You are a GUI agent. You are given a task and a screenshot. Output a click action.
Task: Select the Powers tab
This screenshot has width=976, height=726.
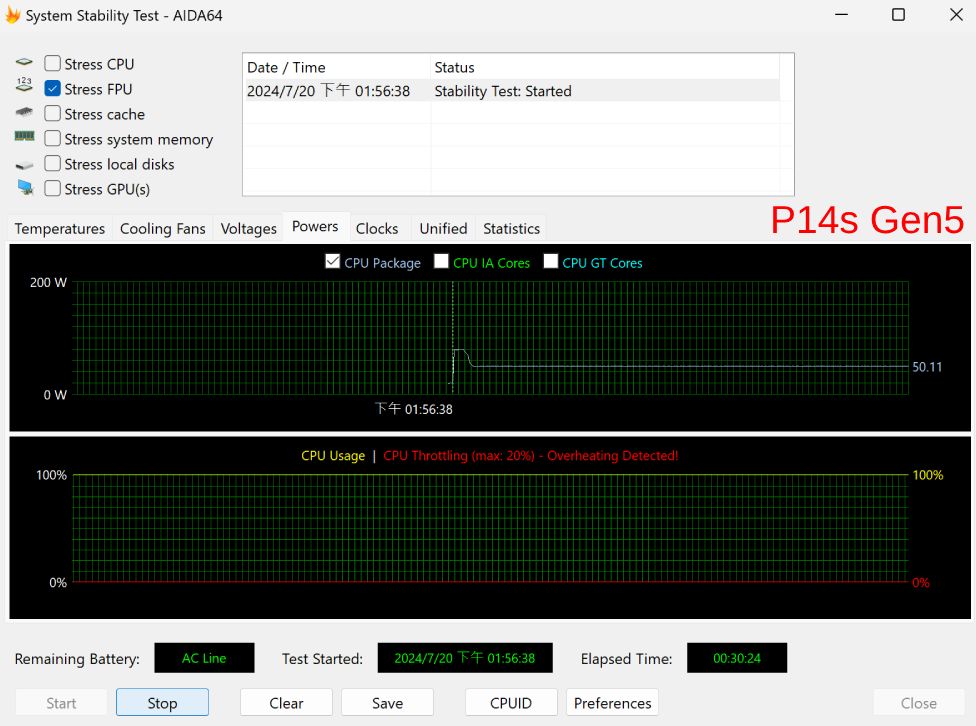click(315, 227)
